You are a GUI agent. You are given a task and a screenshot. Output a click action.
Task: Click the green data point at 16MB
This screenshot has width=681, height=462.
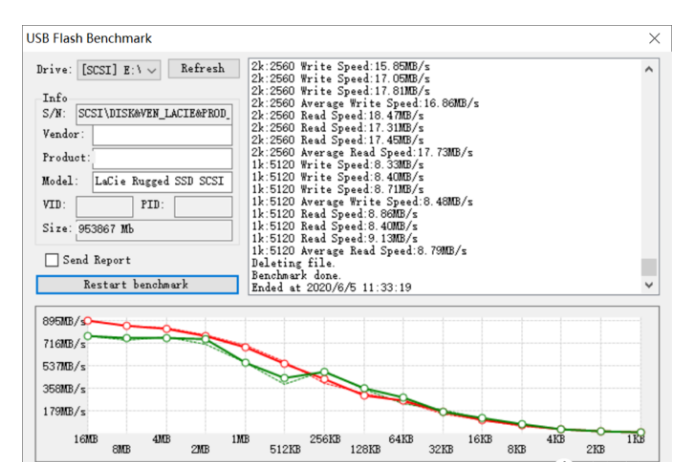tap(88, 336)
